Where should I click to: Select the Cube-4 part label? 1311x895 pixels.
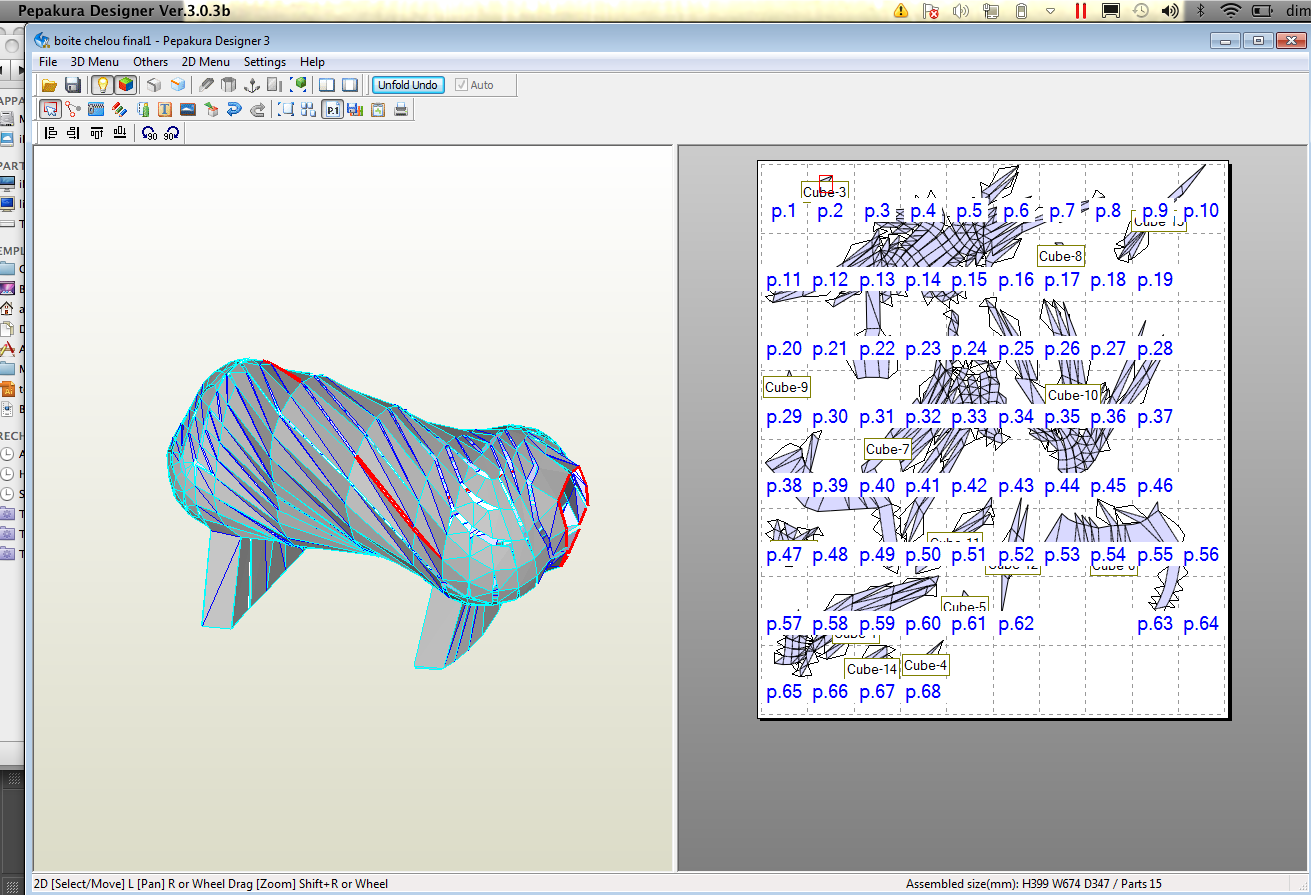(925, 665)
